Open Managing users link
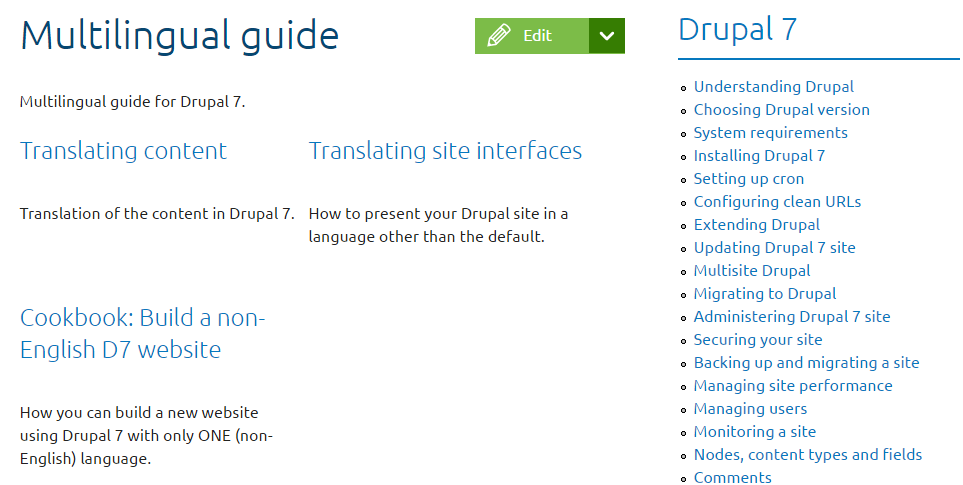 point(751,409)
